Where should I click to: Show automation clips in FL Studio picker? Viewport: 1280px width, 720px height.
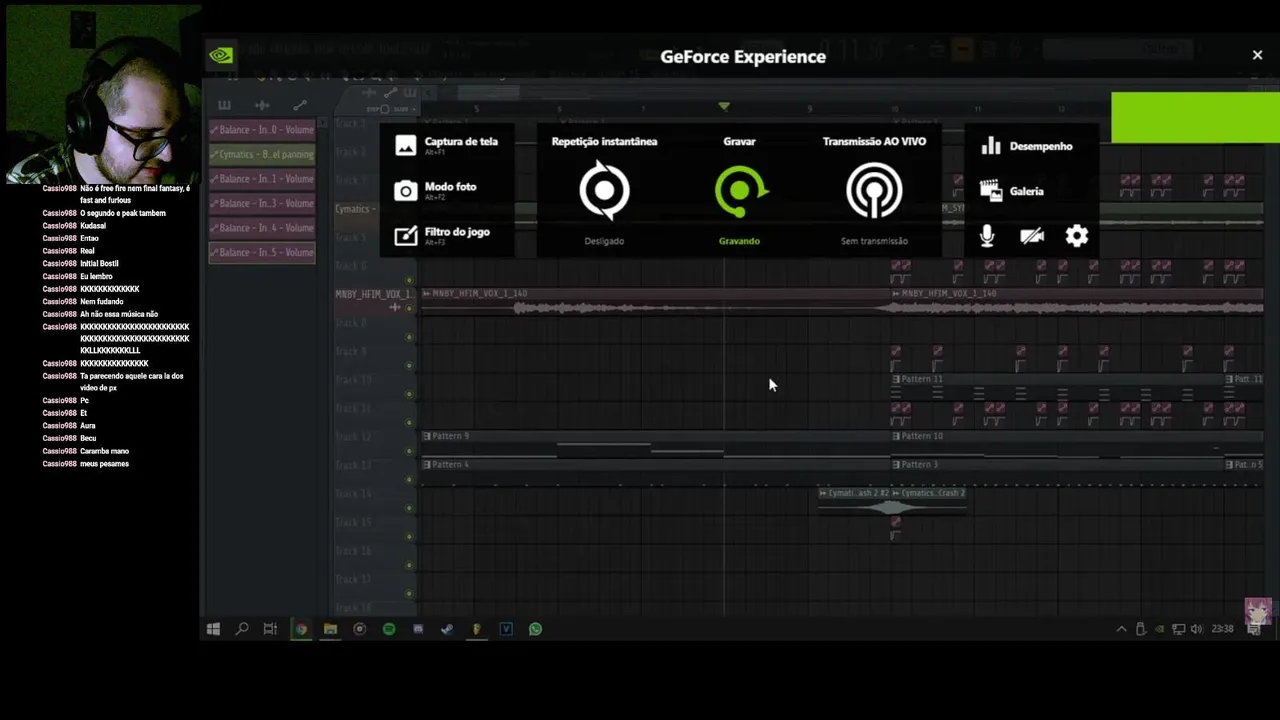click(x=299, y=105)
